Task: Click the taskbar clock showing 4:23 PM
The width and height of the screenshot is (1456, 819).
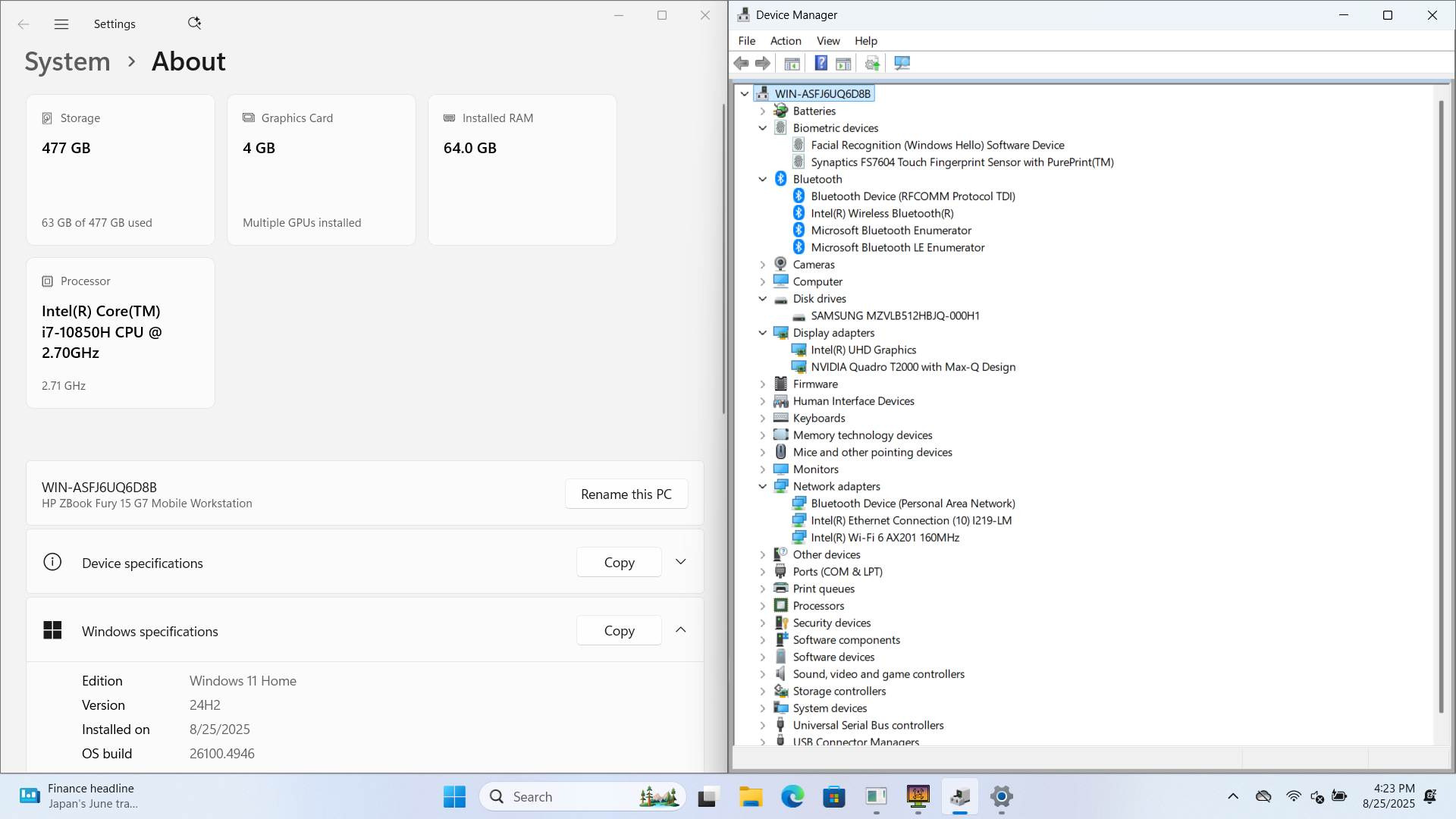Action: (x=1389, y=796)
